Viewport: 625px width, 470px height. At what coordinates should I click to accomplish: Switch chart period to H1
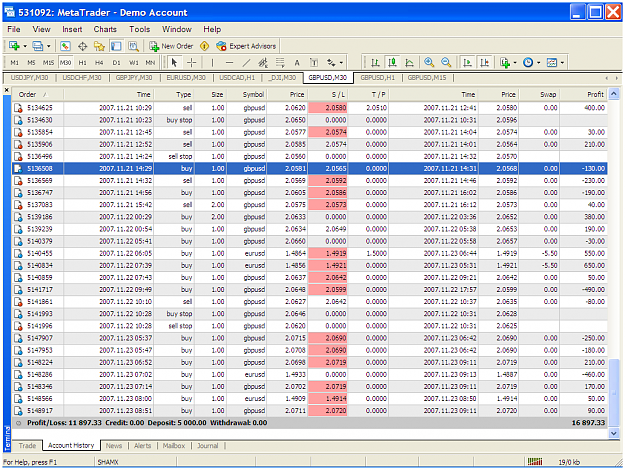coord(83,63)
